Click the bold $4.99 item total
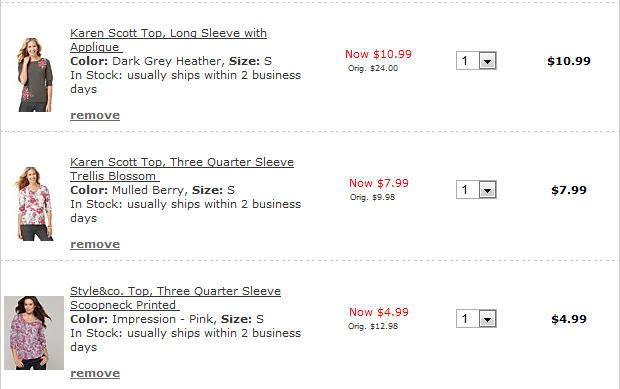 coord(569,319)
